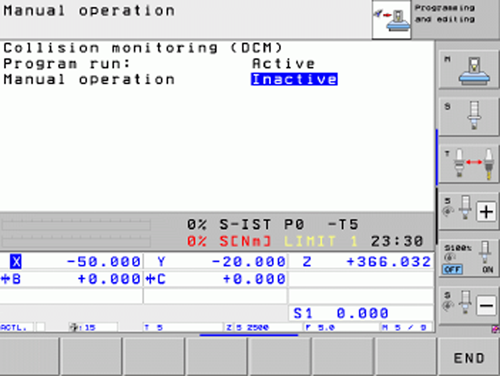
Task: Click the Programming and editing mode icon
Action: click(x=391, y=20)
